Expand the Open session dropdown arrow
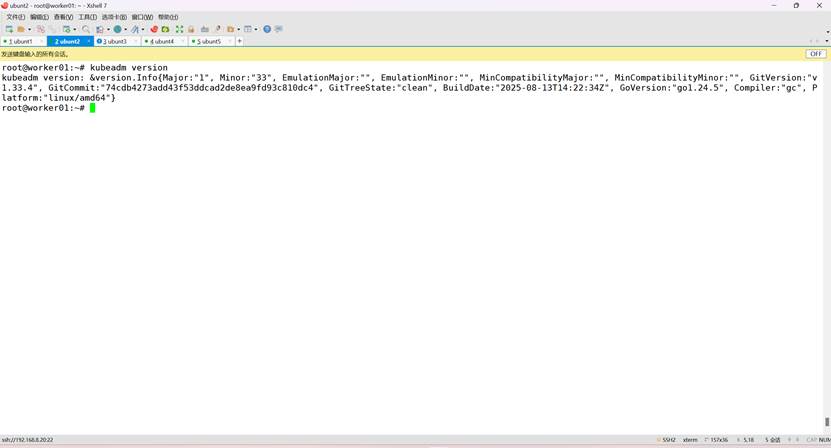The width and height of the screenshot is (831, 448). pos(29,29)
